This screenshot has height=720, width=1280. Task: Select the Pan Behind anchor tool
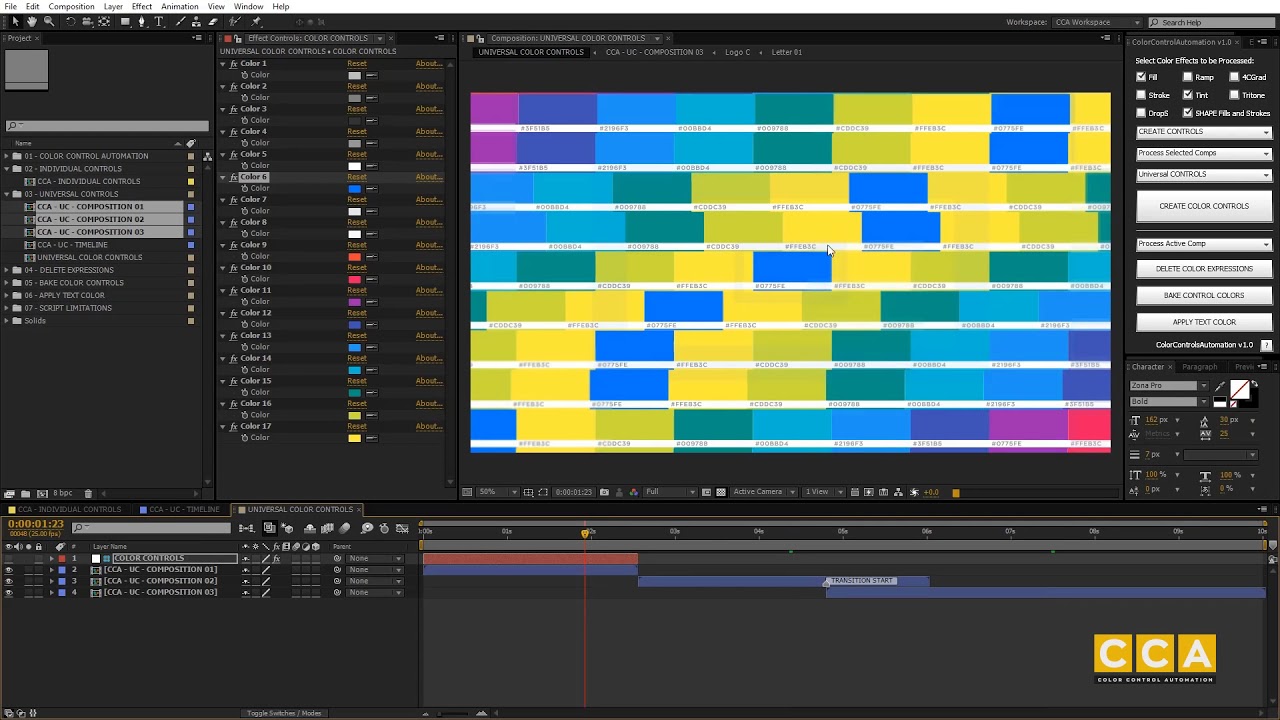104,22
